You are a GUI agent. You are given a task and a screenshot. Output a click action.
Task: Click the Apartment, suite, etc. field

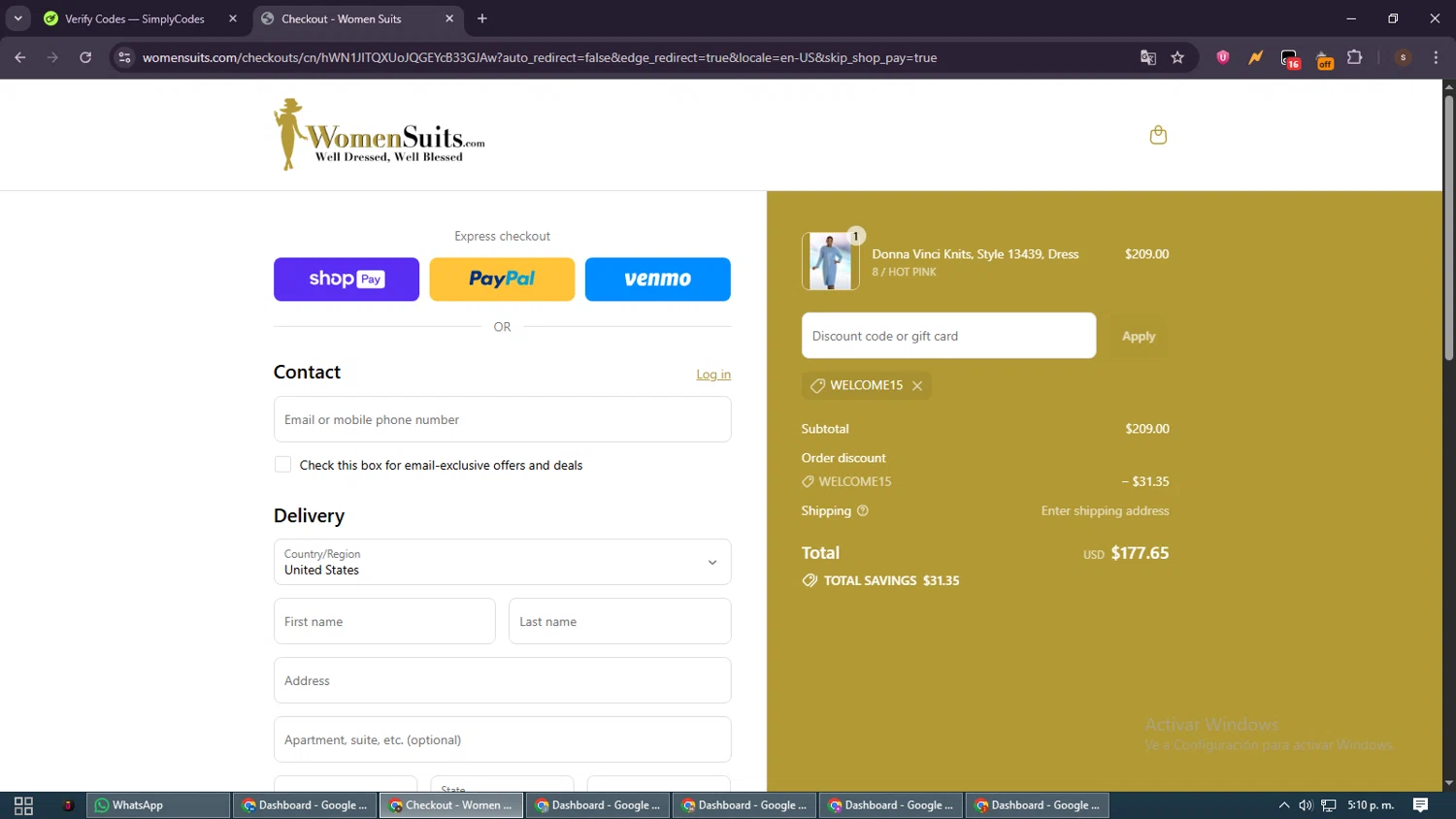(502, 739)
